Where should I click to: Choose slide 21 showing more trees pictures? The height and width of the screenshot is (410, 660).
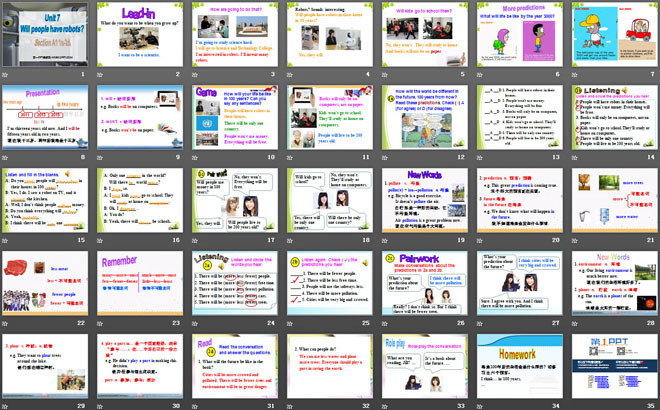pyautogui.click(x=615, y=200)
